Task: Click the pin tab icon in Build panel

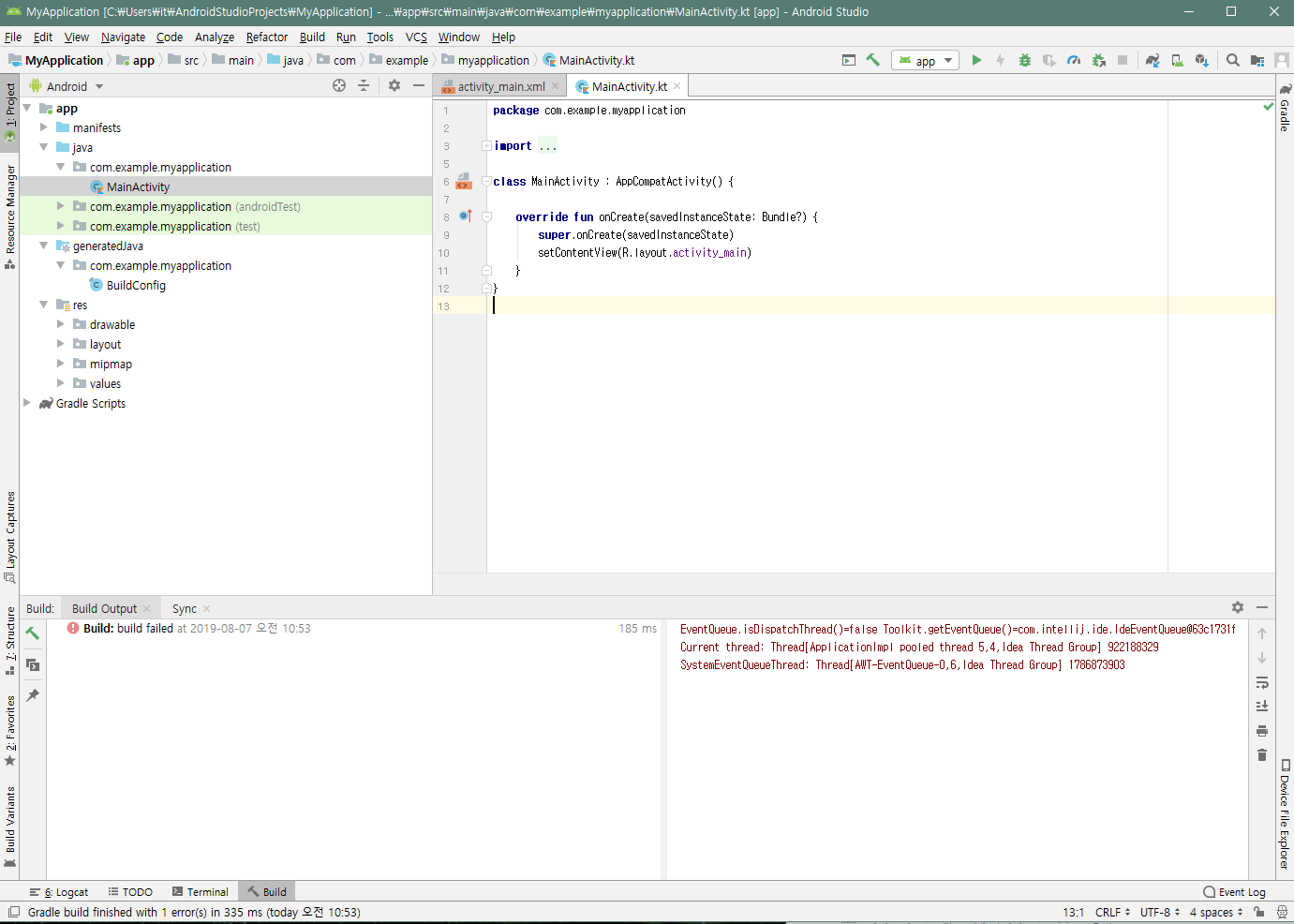Action: pyautogui.click(x=33, y=695)
